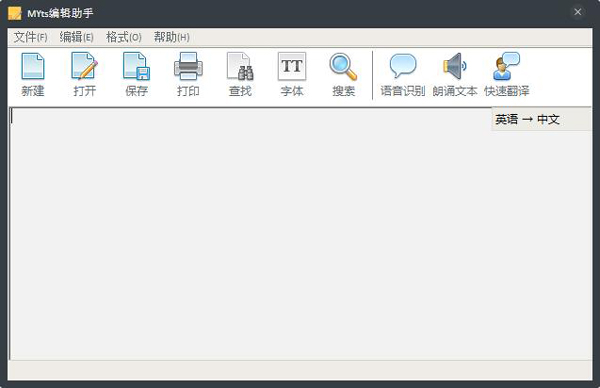
Task: Close the MYts编辑助手 window
Action: pyautogui.click(x=578, y=12)
